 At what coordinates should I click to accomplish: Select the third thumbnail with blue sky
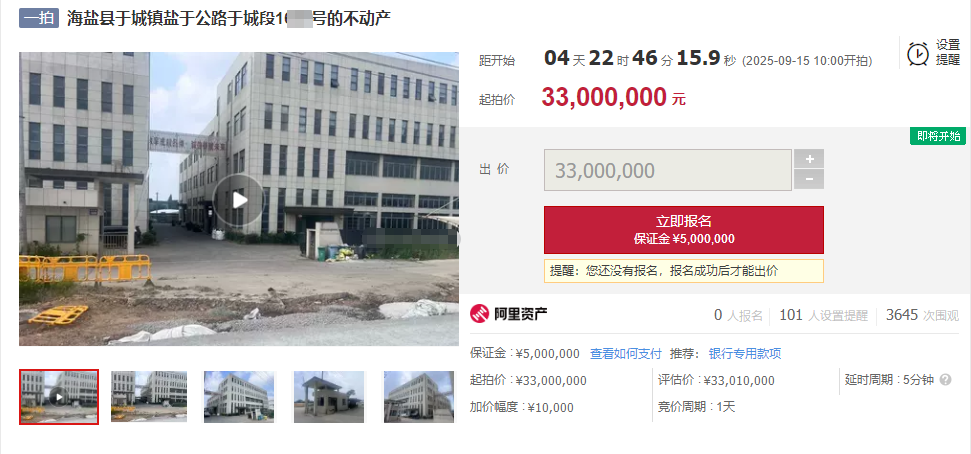click(239, 397)
